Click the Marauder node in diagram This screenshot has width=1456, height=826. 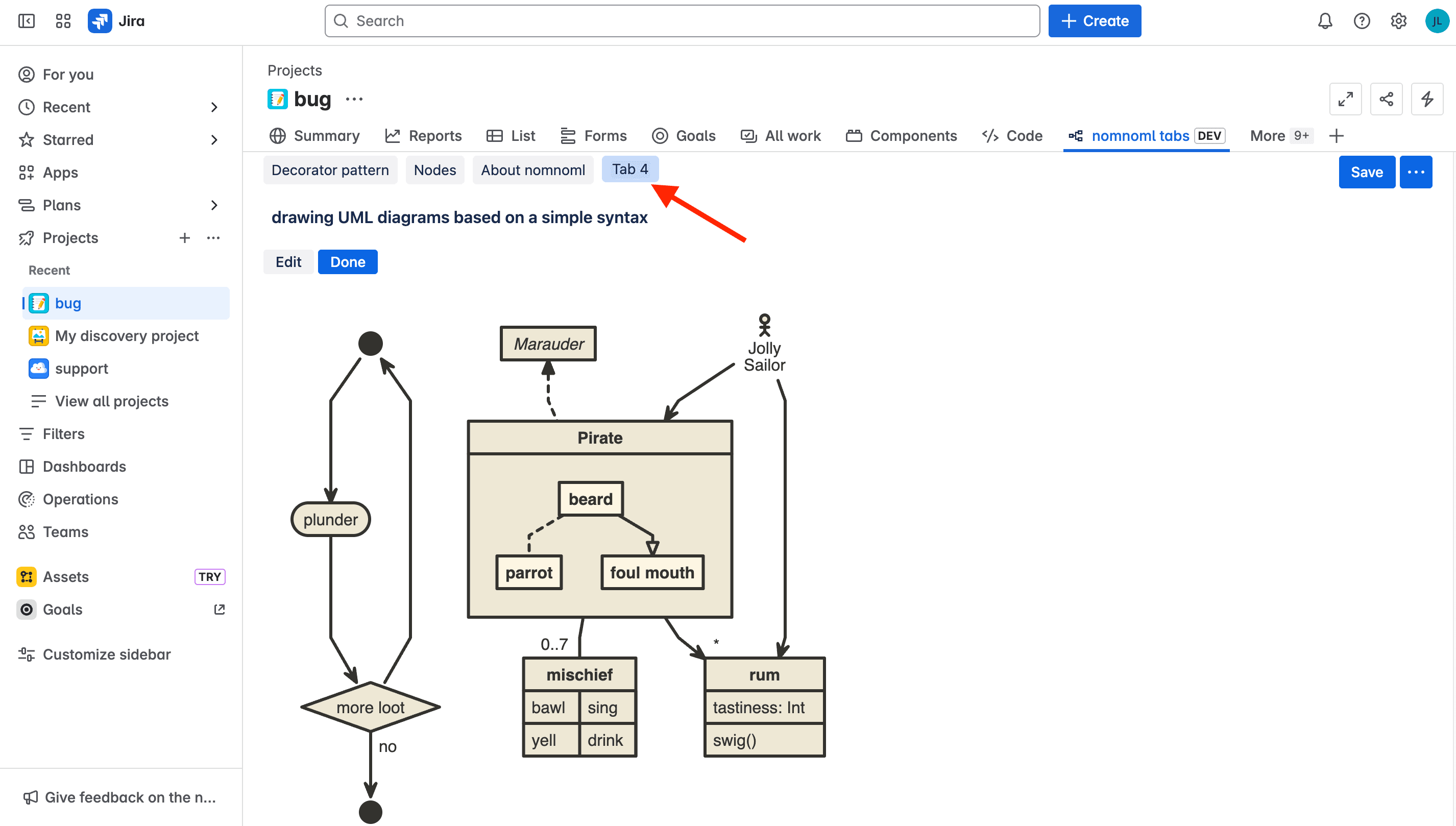(548, 343)
